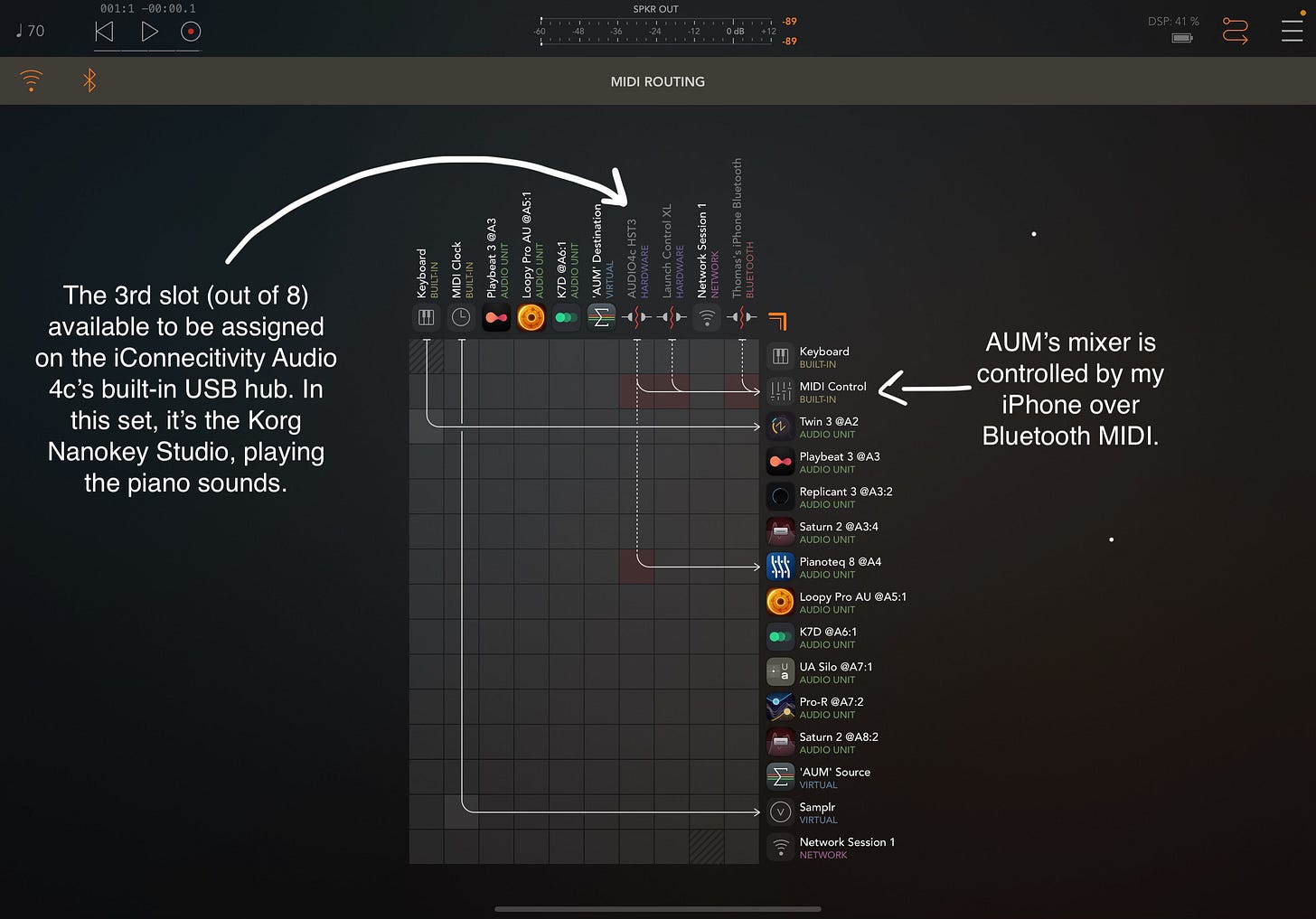Tap the orange corner icon beside source columns
The height and width of the screenshot is (919, 1316).
click(777, 321)
